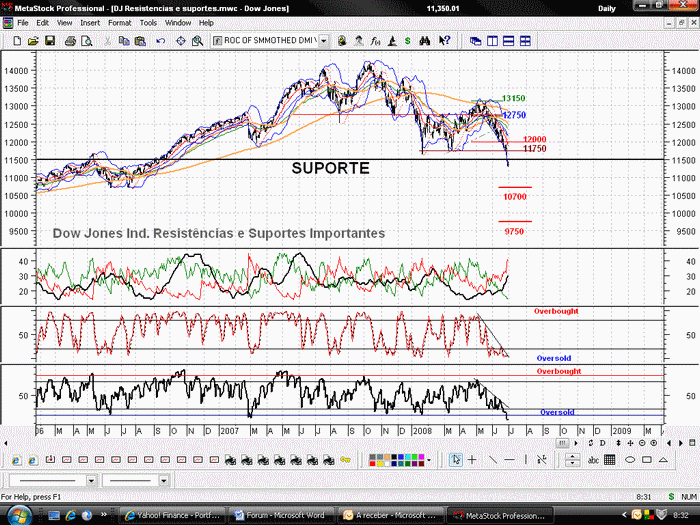The image size is (700, 525).
Task: Open the Print Preview icon
Action: click(x=87, y=41)
